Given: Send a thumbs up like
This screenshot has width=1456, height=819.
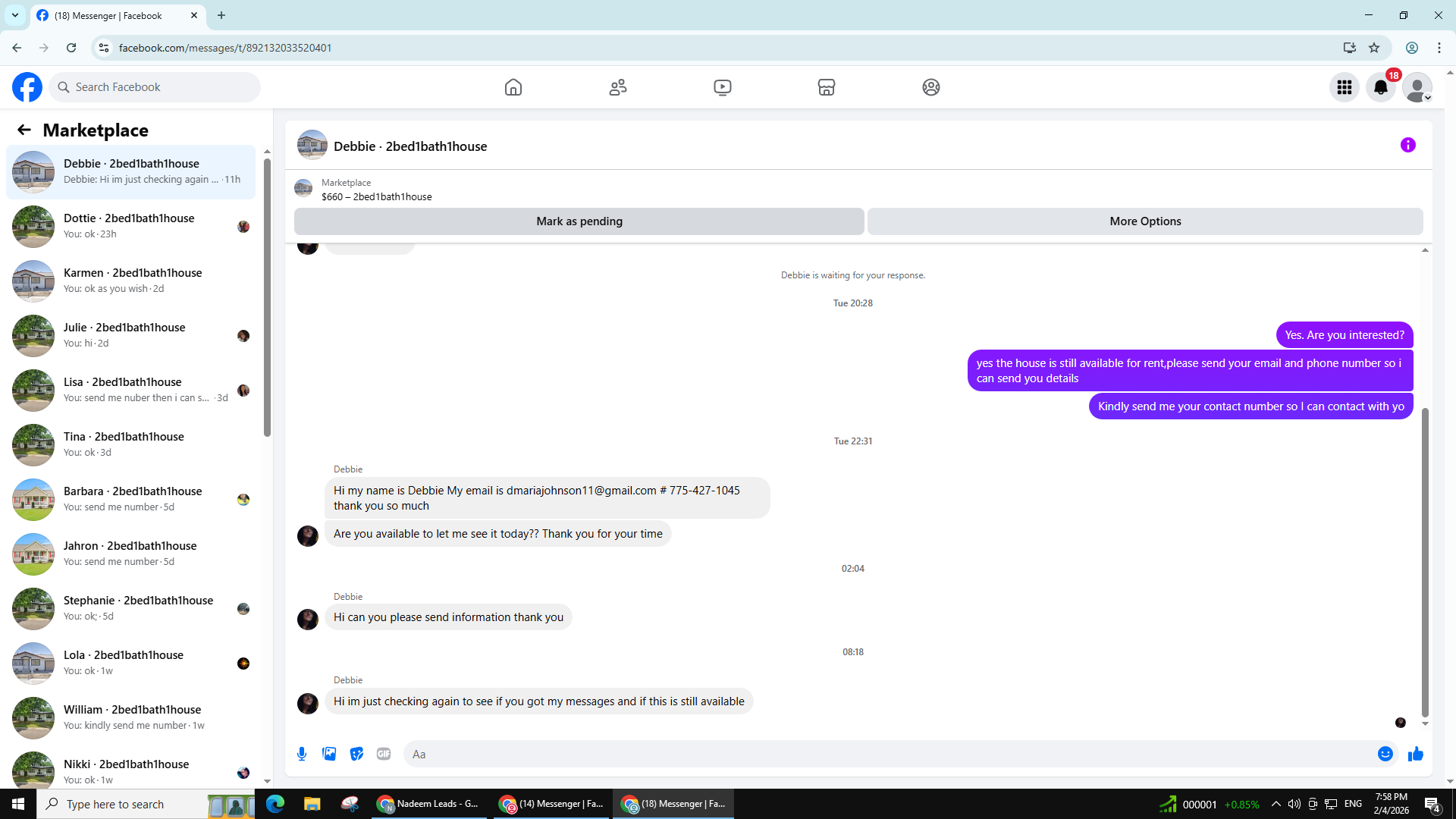Looking at the screenshot, I should pyautogui.click(x=1415, y=754).
